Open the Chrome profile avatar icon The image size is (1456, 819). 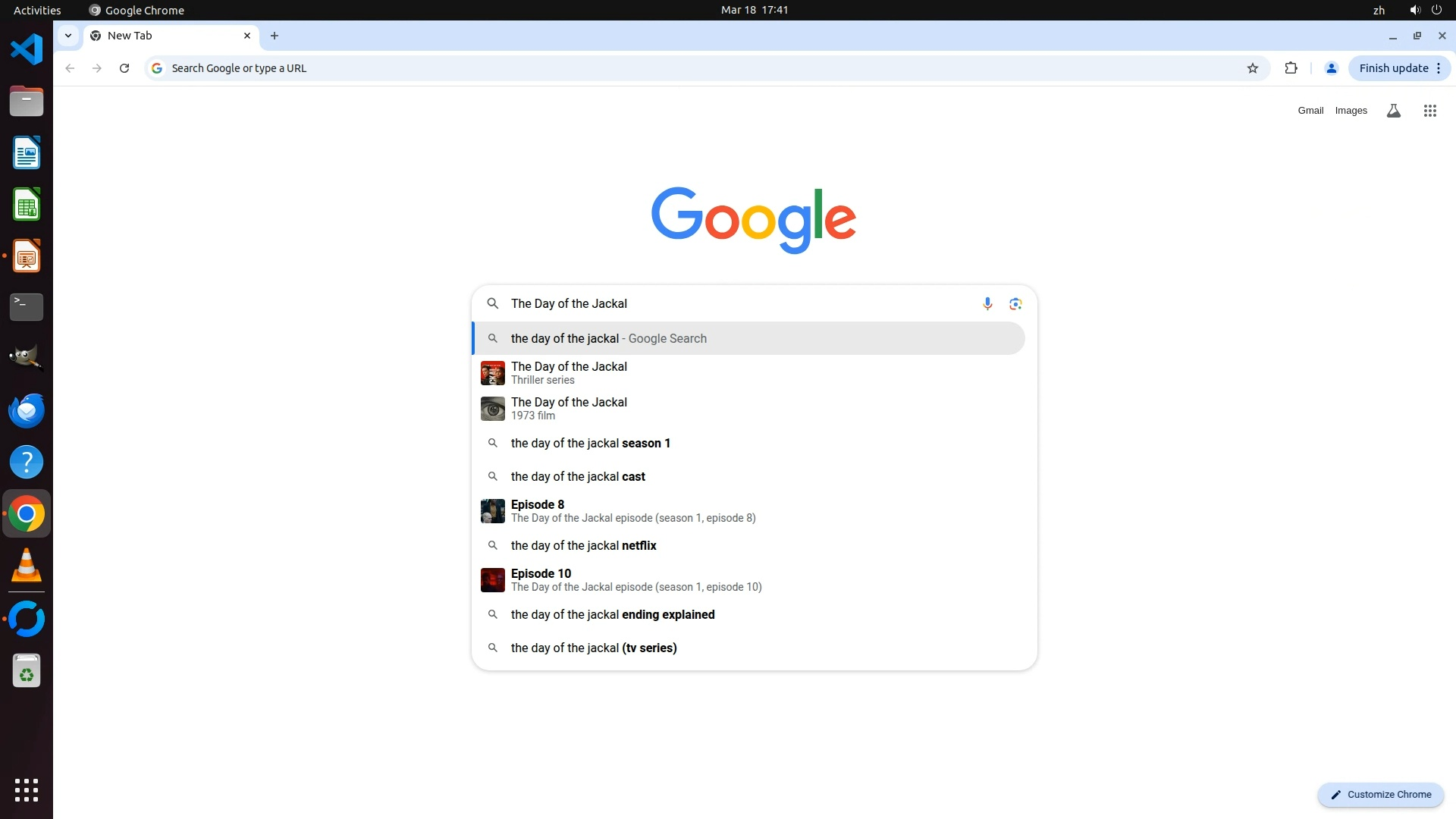click(x=1331, y=68)
